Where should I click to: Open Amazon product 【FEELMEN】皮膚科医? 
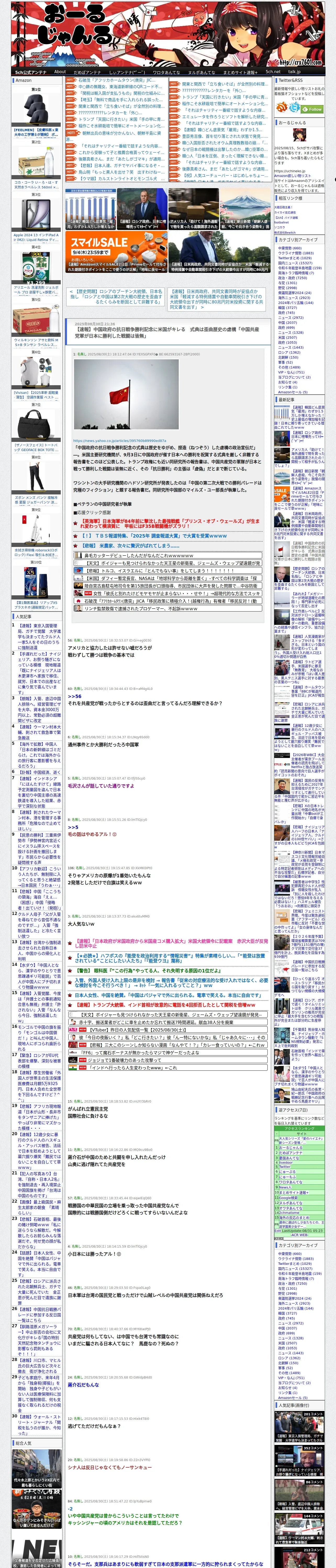coord(36,132)
